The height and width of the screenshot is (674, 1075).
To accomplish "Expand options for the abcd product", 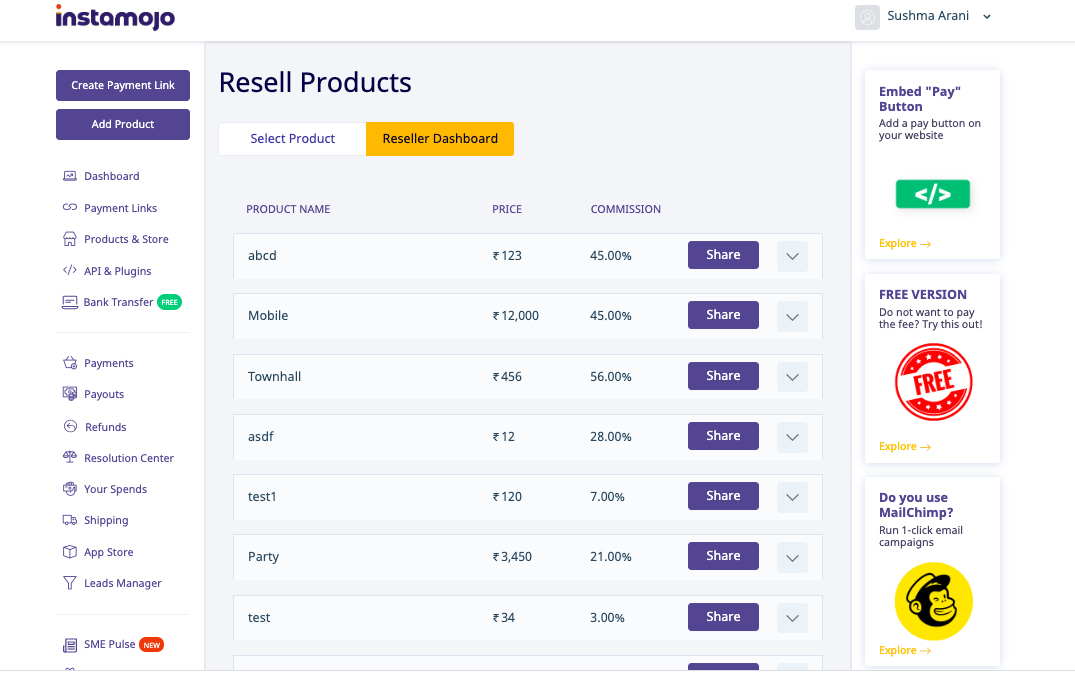I will pos(791,256).
